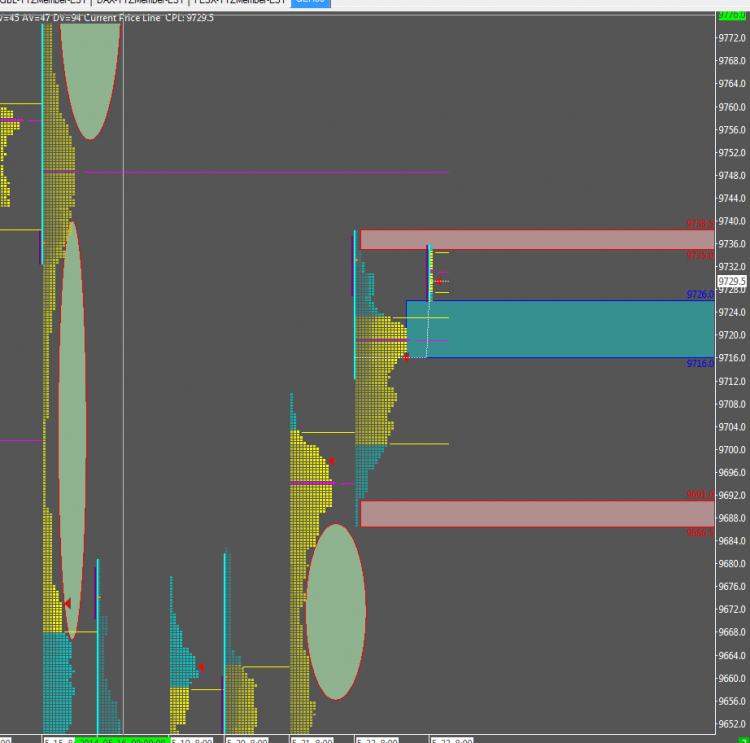Select the lower red zone 9691.0 to 9686.5

[x=537, y=514]
